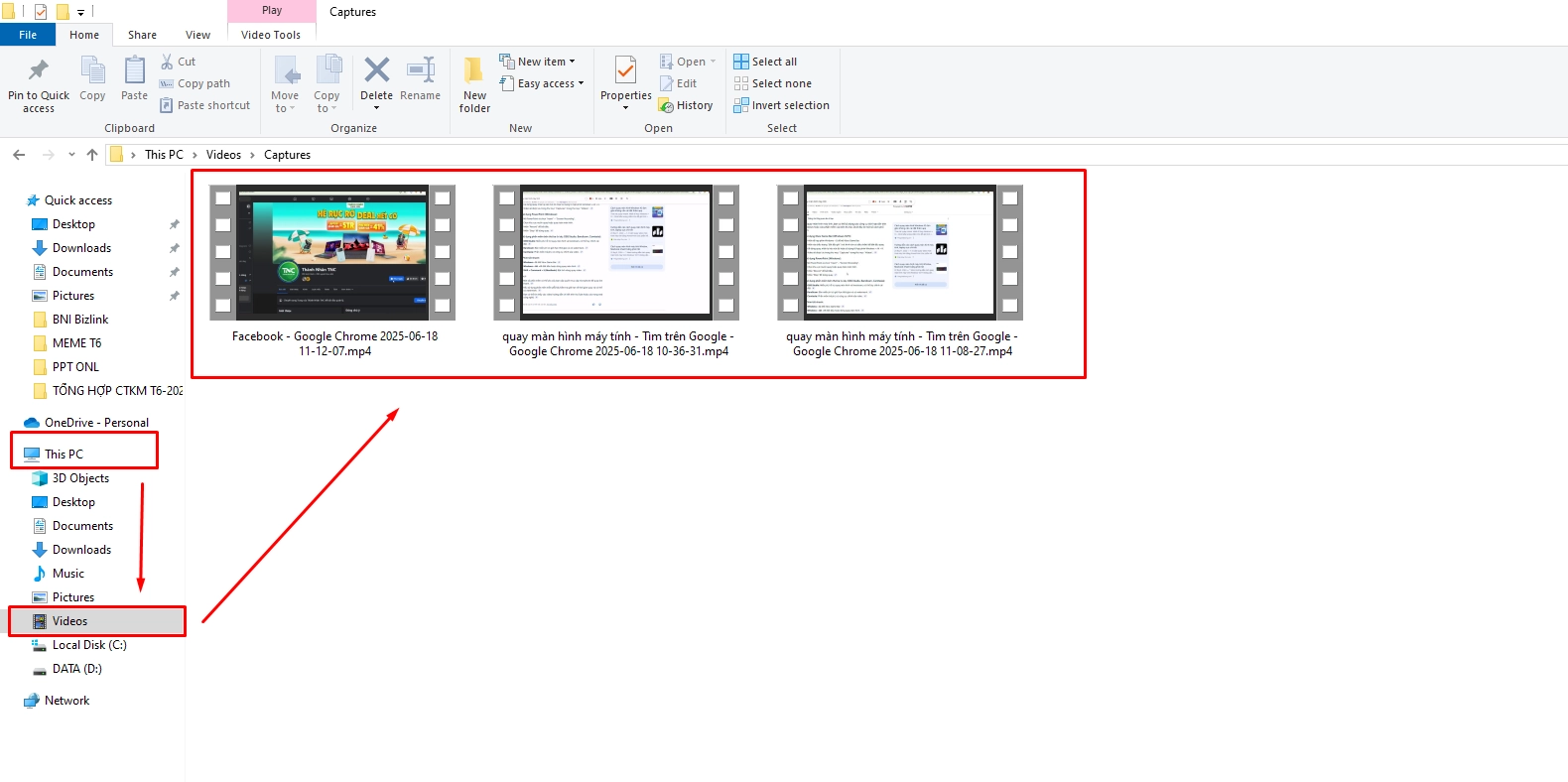
Task: Click the Cut scissors icon
Action: [x=167, y=62]
